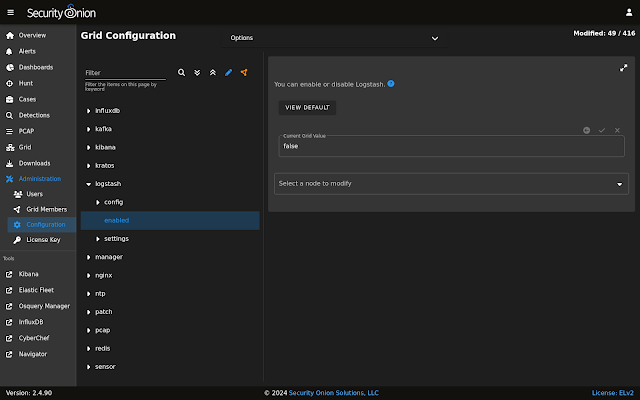The image size is (640, 400).
Task: Cancel the edit with the X icon
Action: tap(617, 130)
